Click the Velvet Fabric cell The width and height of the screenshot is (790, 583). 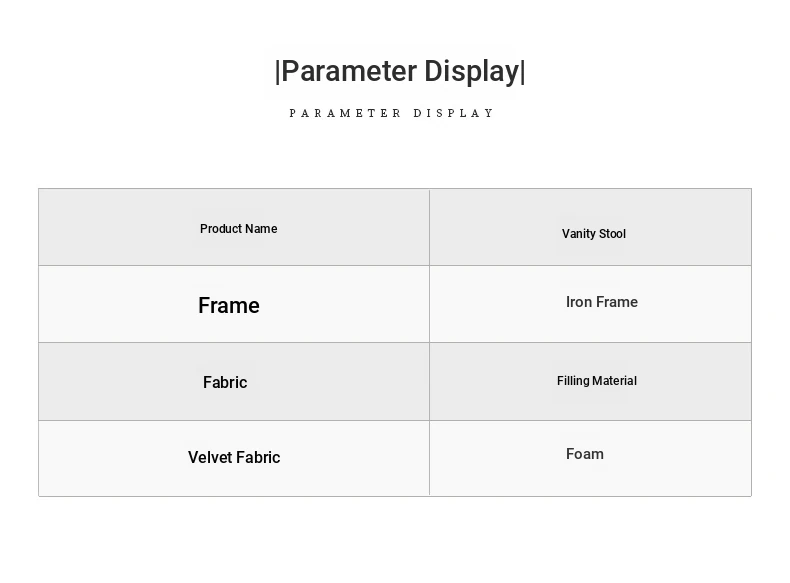click(234, 457)
